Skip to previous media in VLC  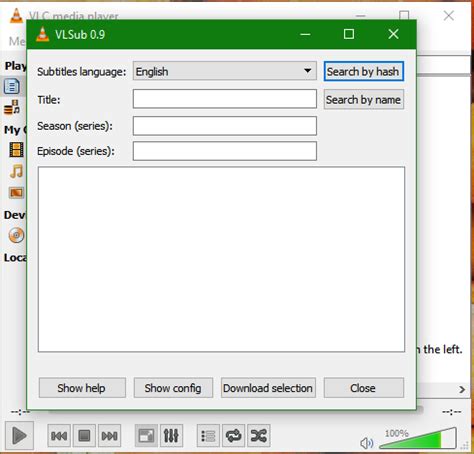(59, 435)
